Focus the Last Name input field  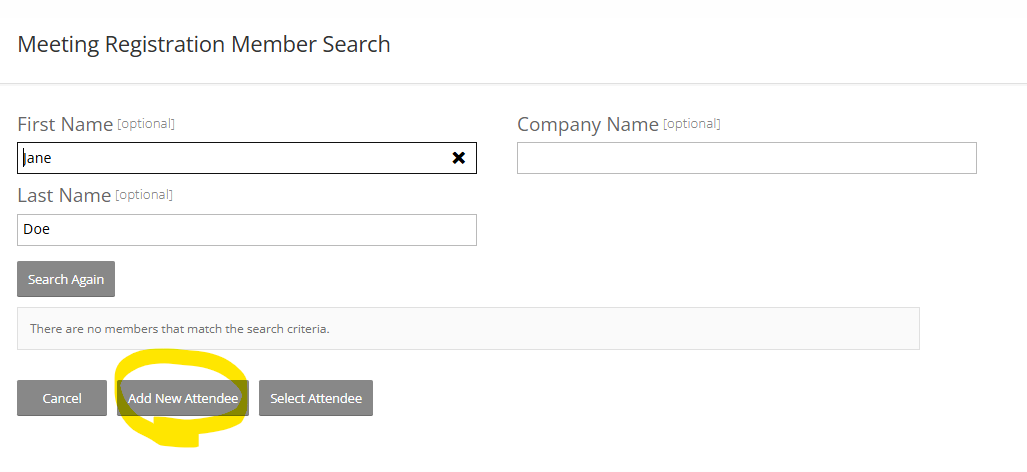246,229
